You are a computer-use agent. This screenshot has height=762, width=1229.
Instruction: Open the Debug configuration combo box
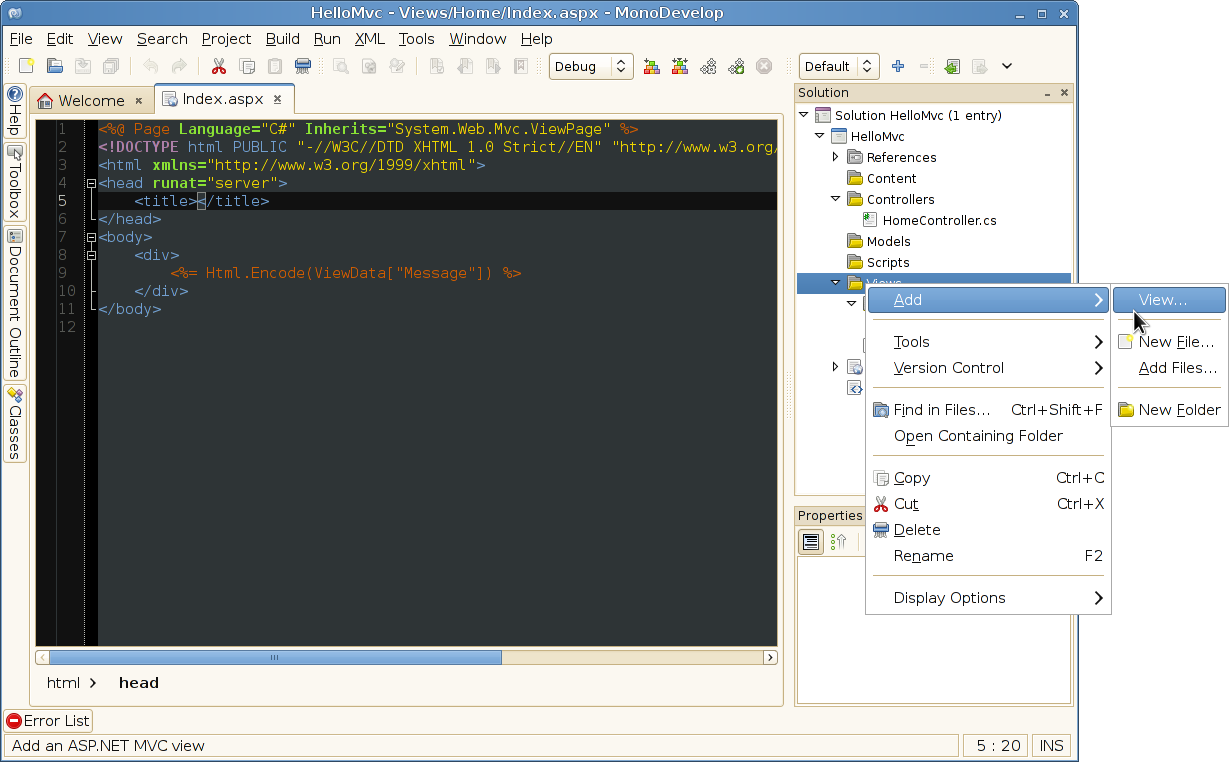click(591, 66)
